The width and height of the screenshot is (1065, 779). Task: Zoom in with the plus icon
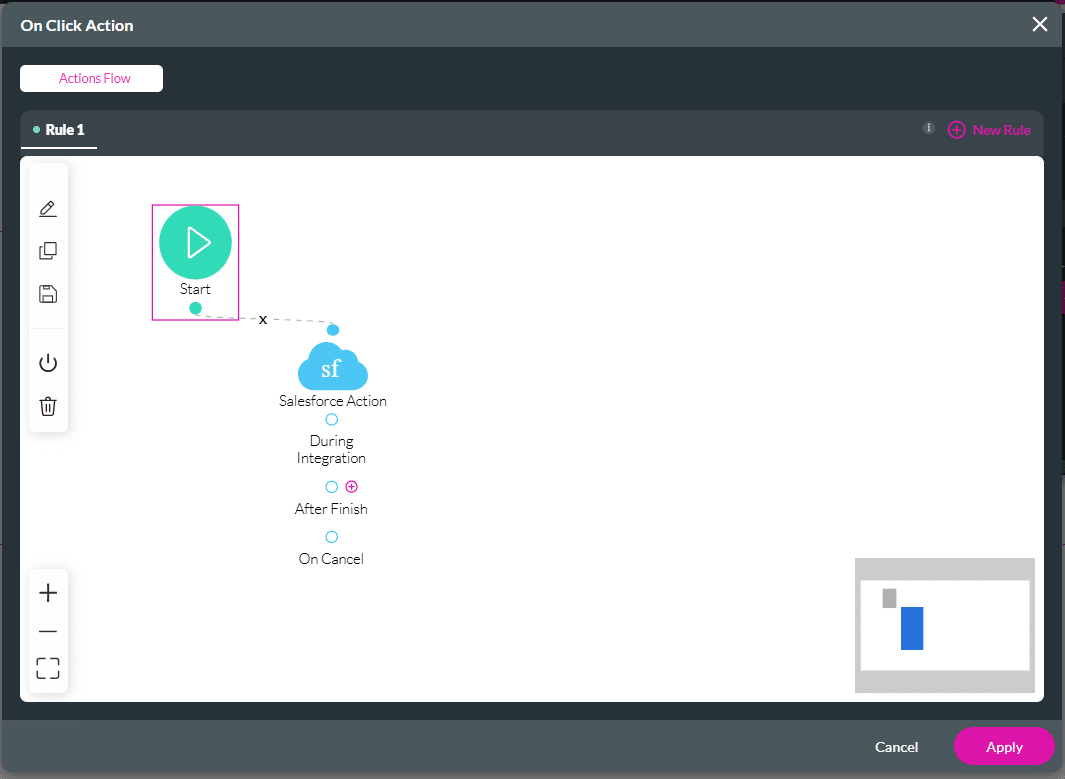click(48, 593)
